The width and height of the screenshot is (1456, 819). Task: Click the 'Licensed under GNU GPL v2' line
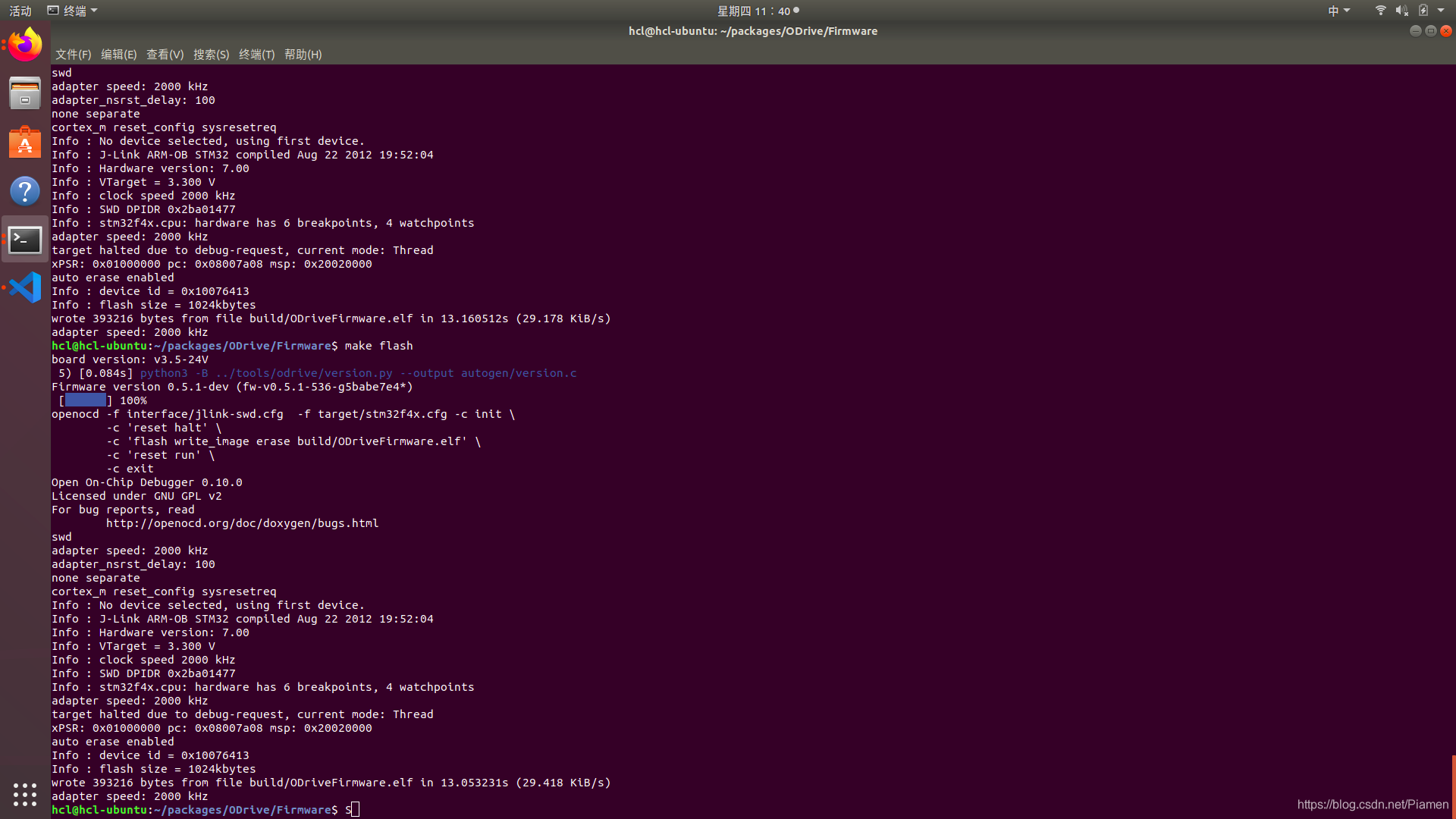pyautogui.click(x=136, y=496)
